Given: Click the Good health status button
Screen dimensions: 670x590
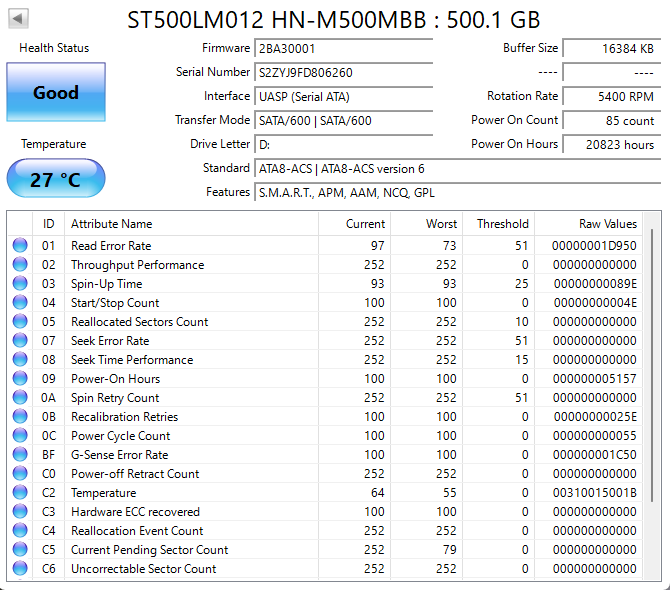Looking at the screenshot, I should [56, 92].
